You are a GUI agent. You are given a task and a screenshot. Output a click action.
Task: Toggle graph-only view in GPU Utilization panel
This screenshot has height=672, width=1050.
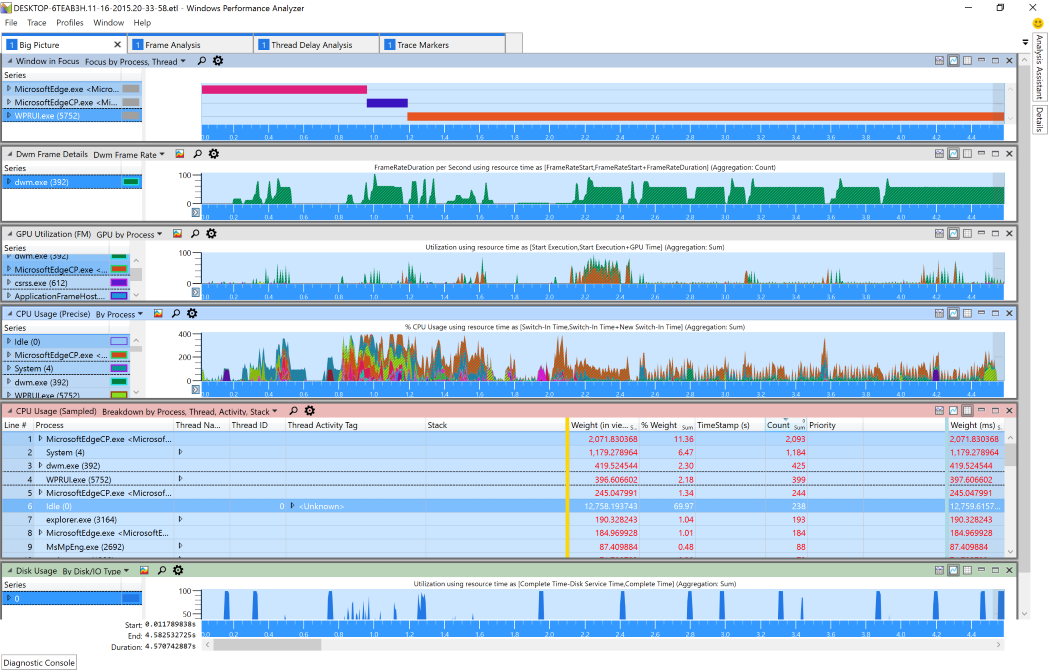click(x=953, y=233)
